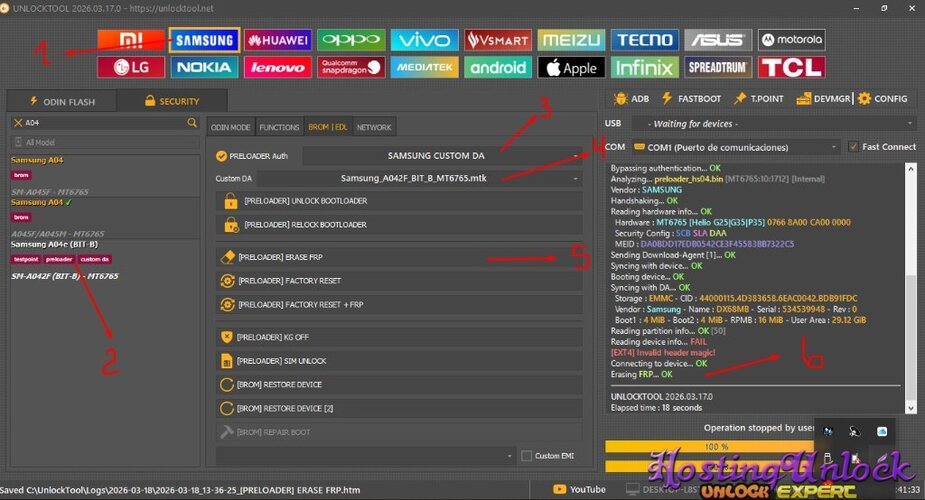This screenshot has width=925, height=500.
Task: Open the Config settings
Action: [883, 99]
